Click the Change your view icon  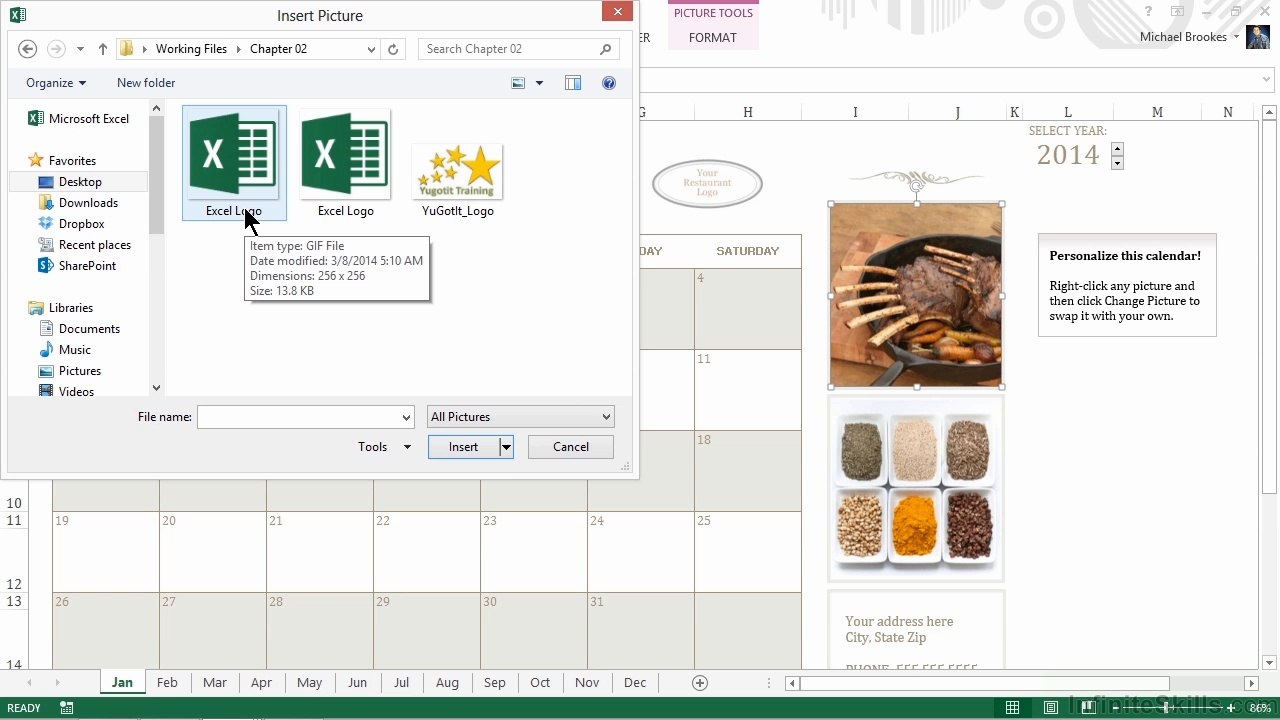518,83
